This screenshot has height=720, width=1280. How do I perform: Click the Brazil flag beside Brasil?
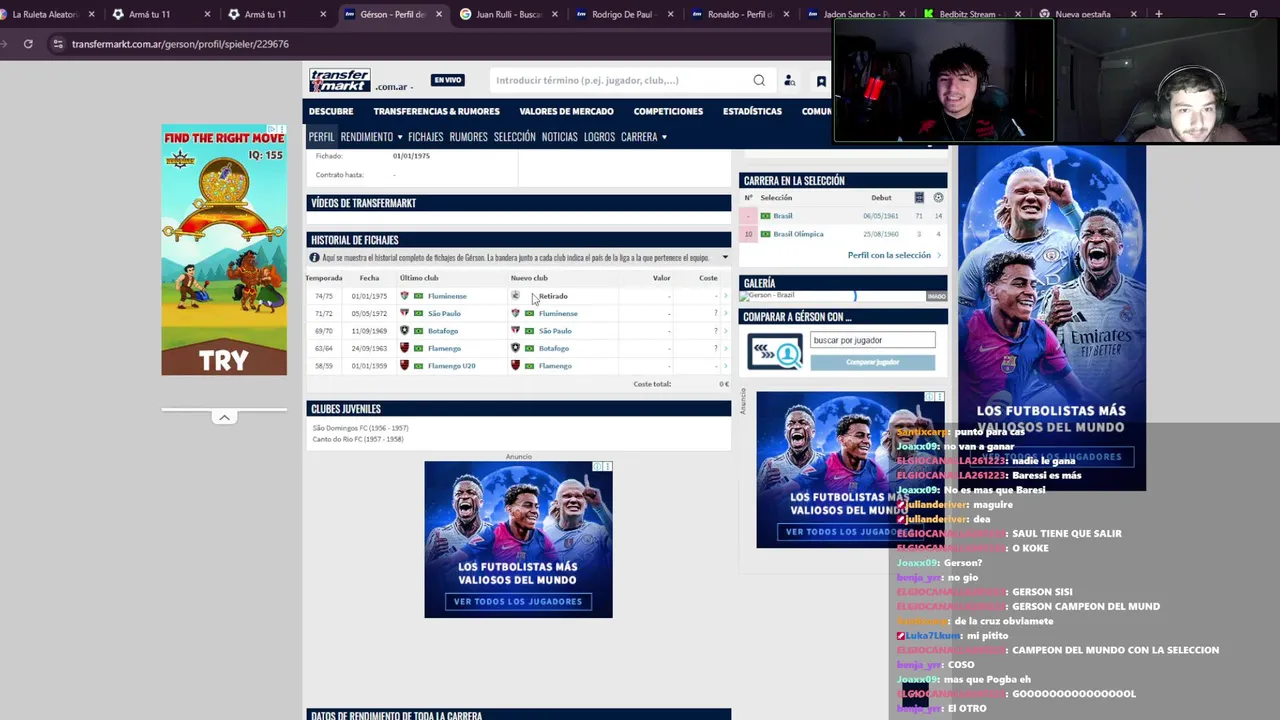765,216
